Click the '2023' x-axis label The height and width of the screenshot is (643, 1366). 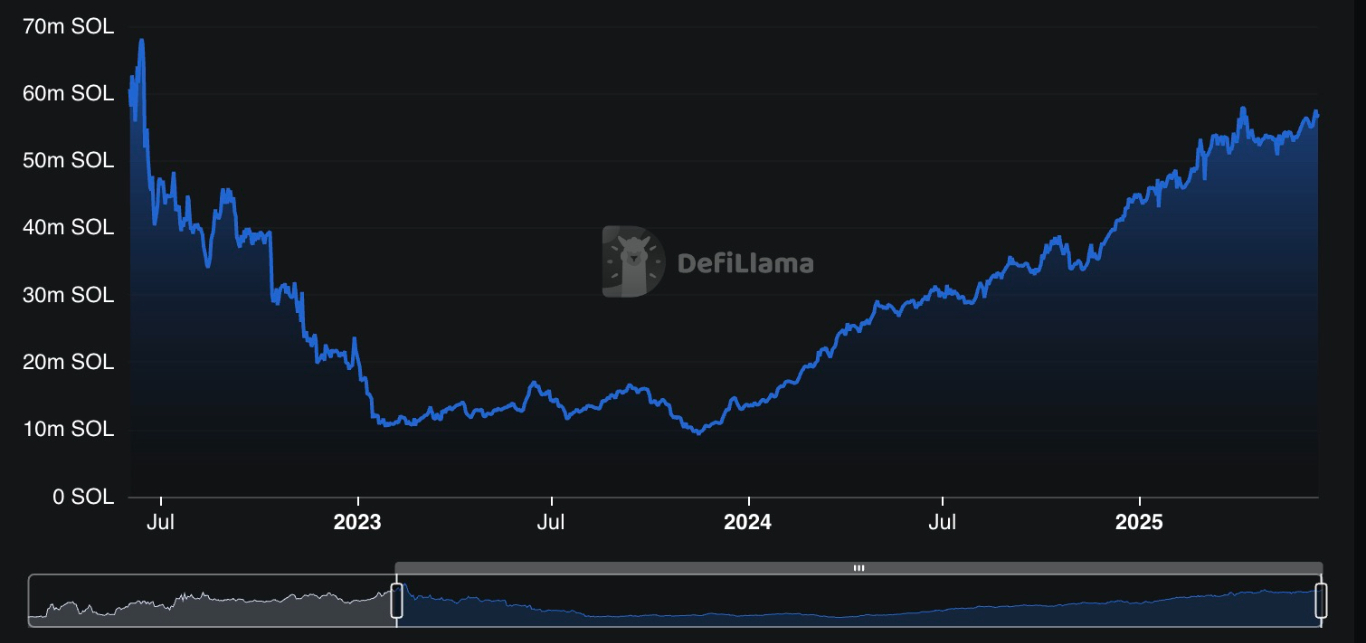pyautogui.click(x=358, y=523)
